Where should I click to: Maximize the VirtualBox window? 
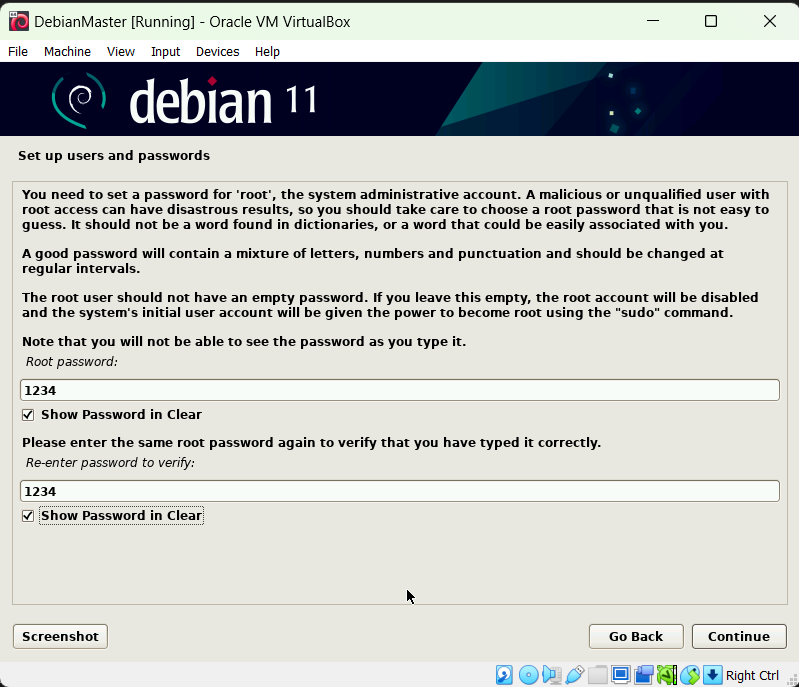pos(711,21)
